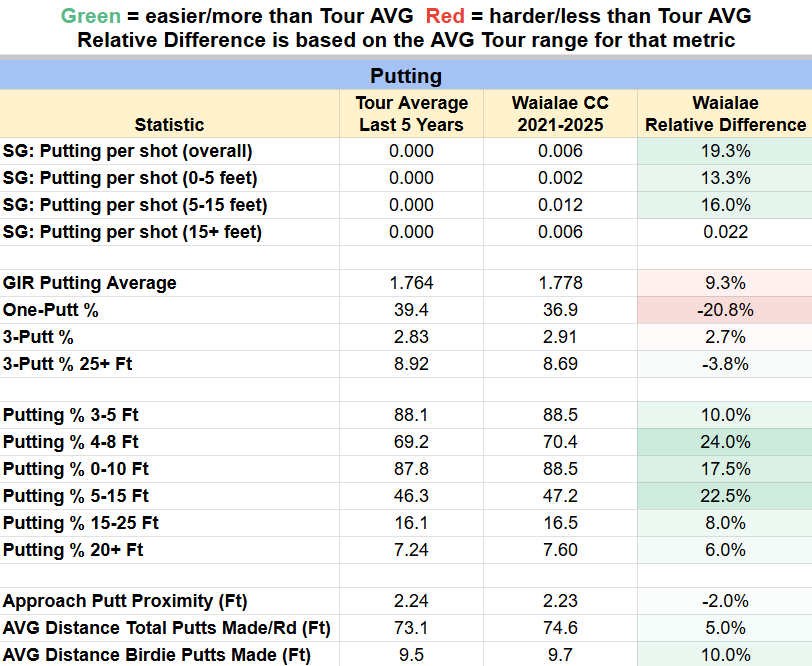Click the Tour Average Last 5 Years header
This screenshot has width=812, height=666.
click(411, 114)
